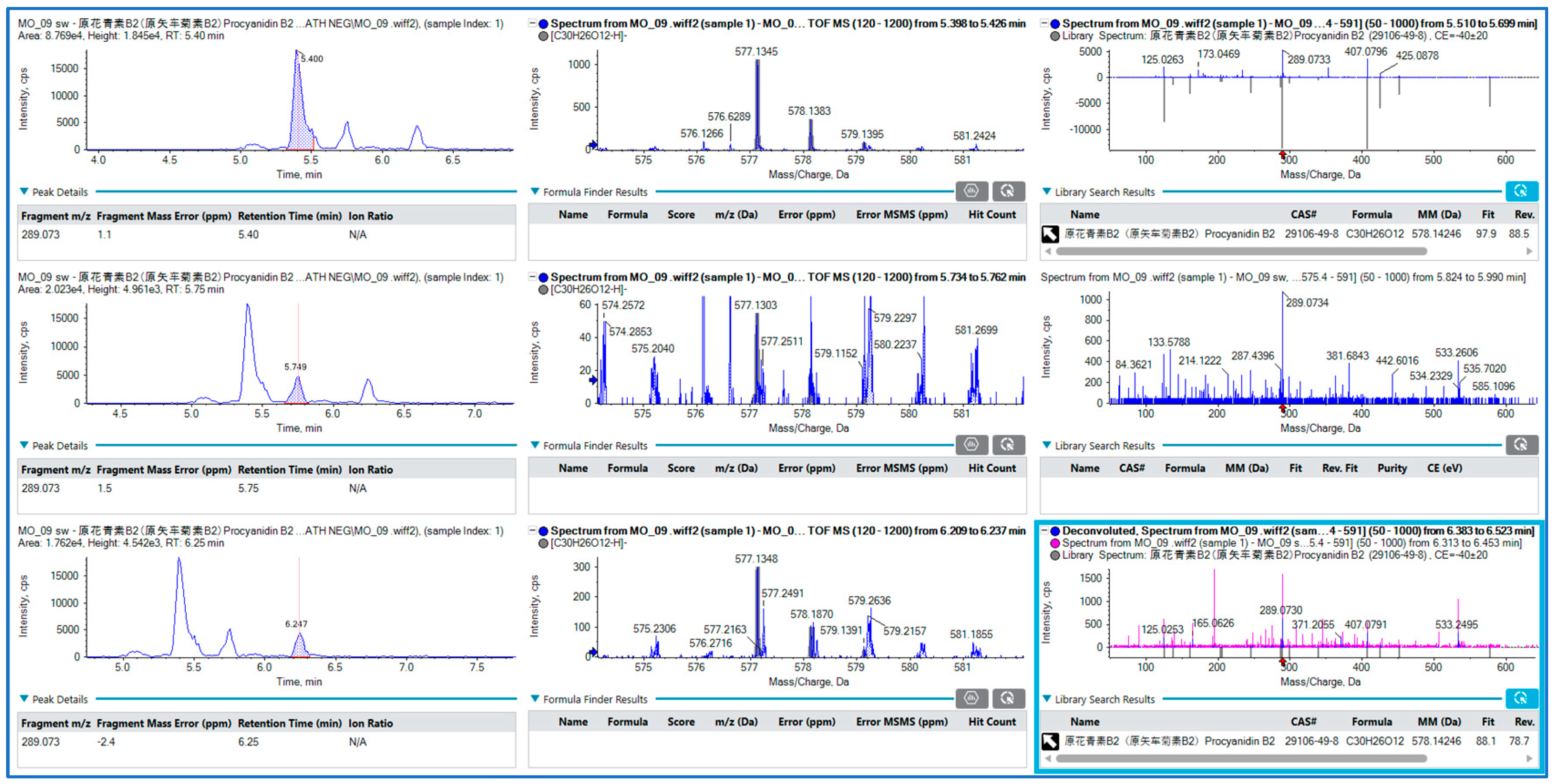
Task: Click hexagon formula finder icon in bottom row
Action: coord(971,698)
